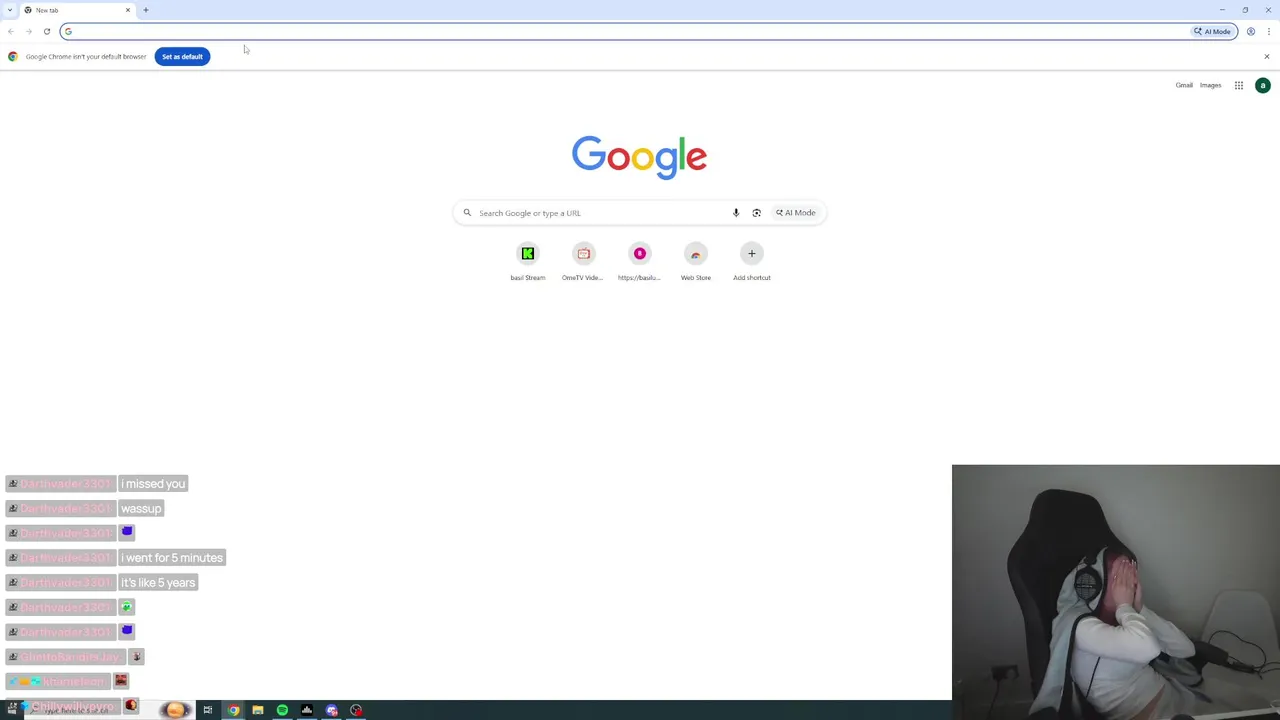Click the Add shortcut button
This screenshot has width=1280, height=720.
click(752, 262)
